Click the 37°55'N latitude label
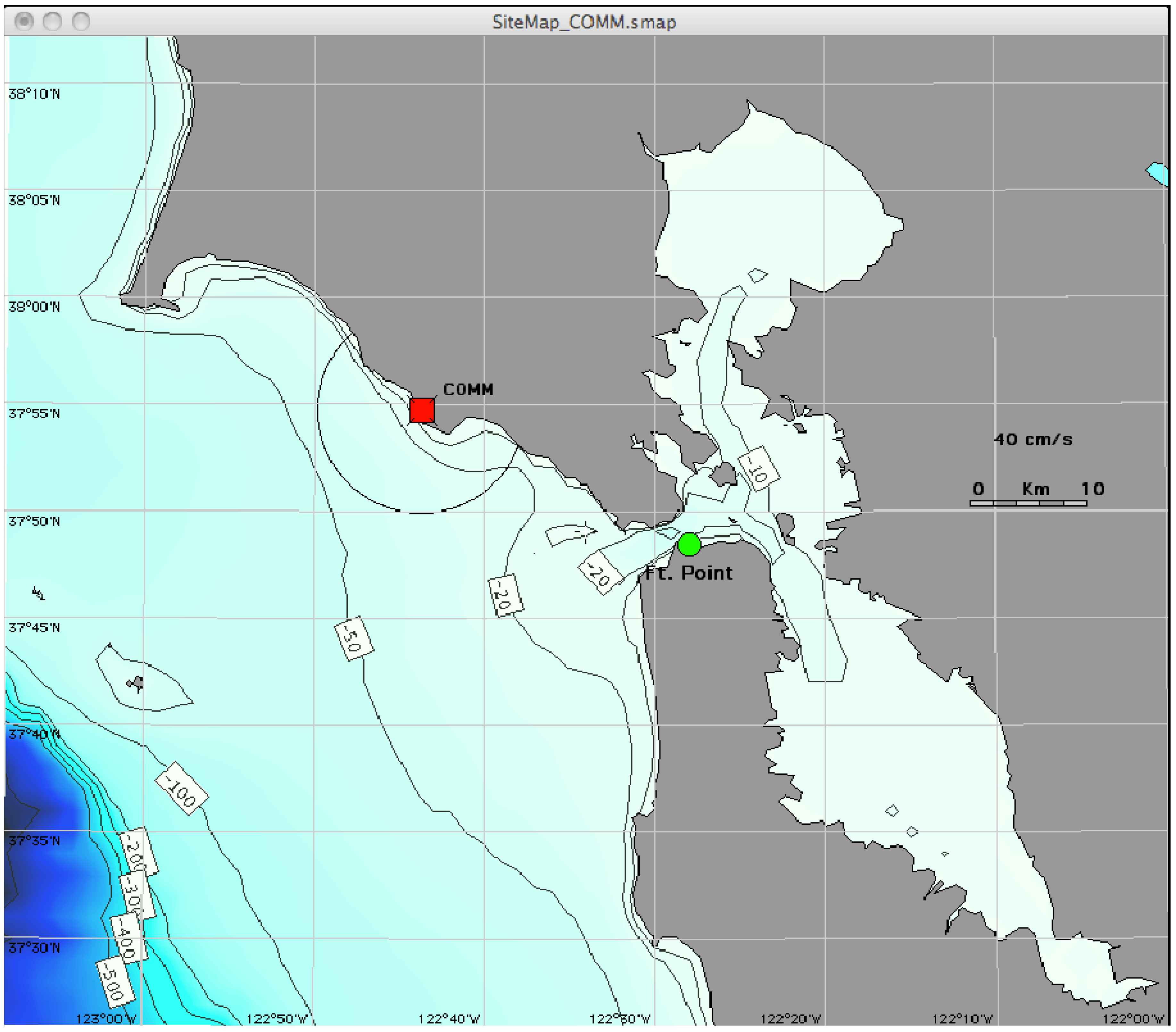The image size is (1176, 1032). pos(34,414)
